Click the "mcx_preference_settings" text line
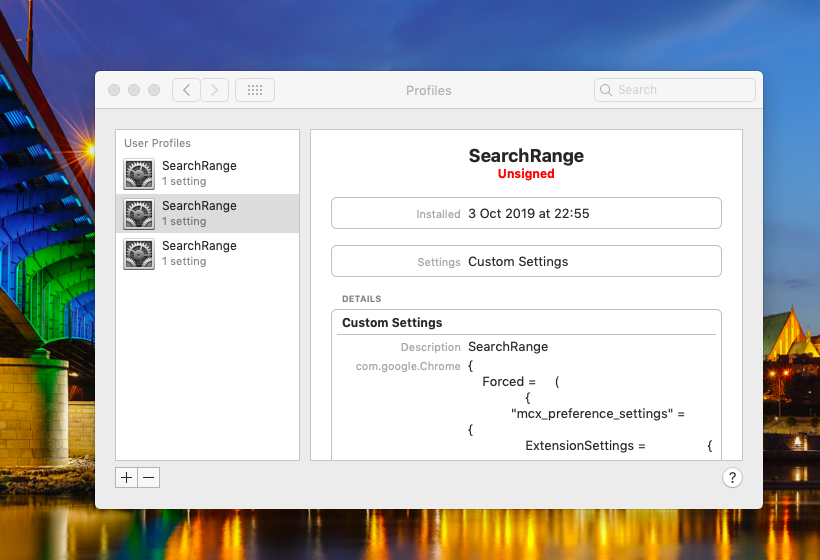Screen dimensions: 820x560 (x=598, y=414)
